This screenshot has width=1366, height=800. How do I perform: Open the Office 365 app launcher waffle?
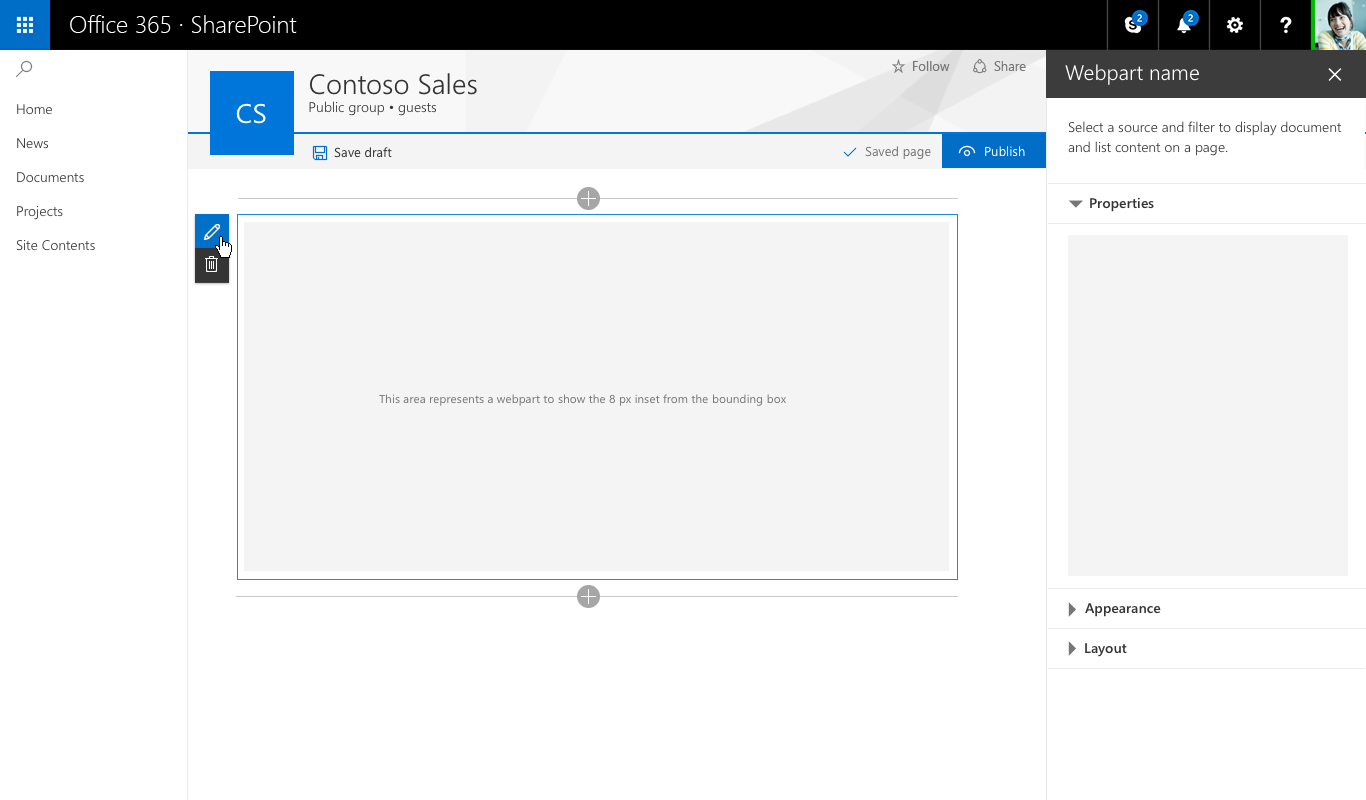25,25
